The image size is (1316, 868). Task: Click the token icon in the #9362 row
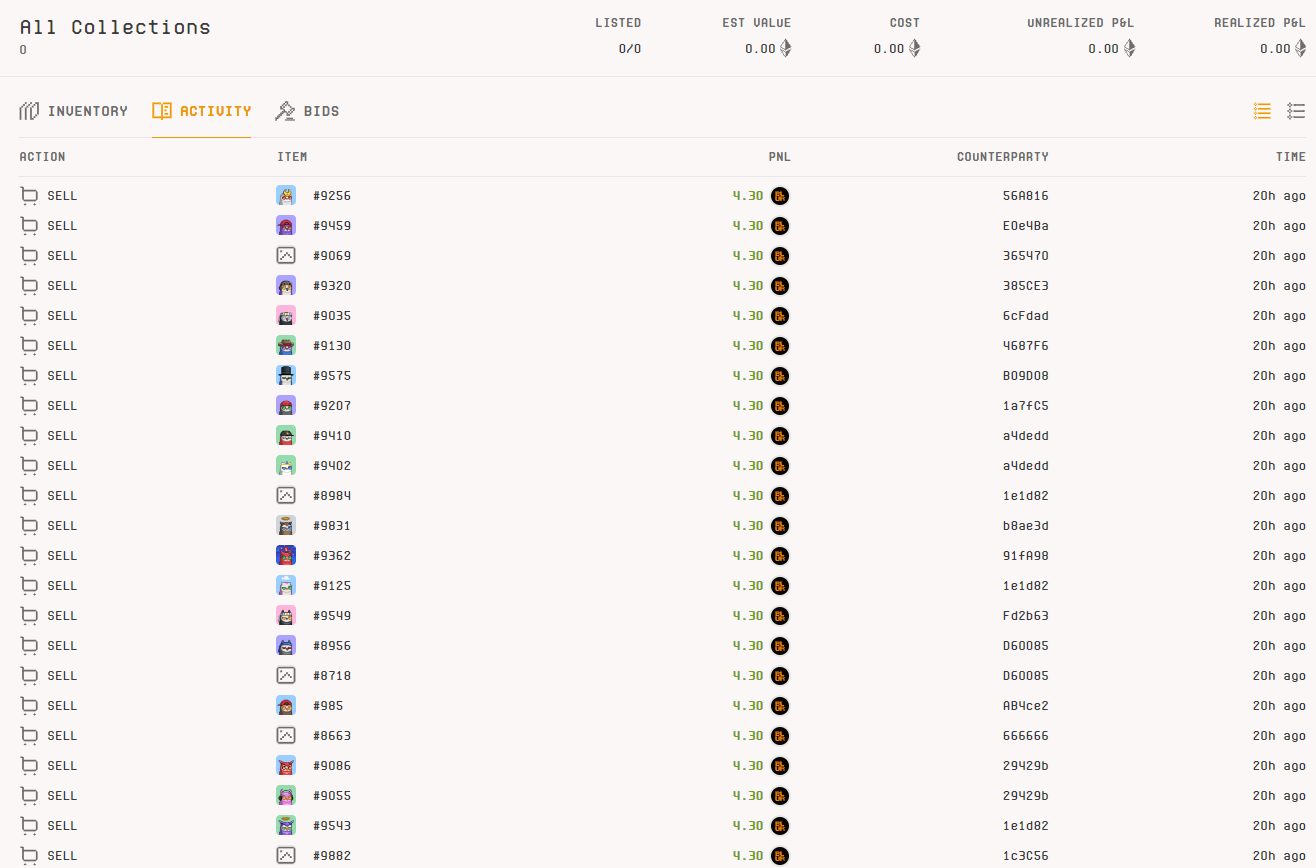[780, 556]
